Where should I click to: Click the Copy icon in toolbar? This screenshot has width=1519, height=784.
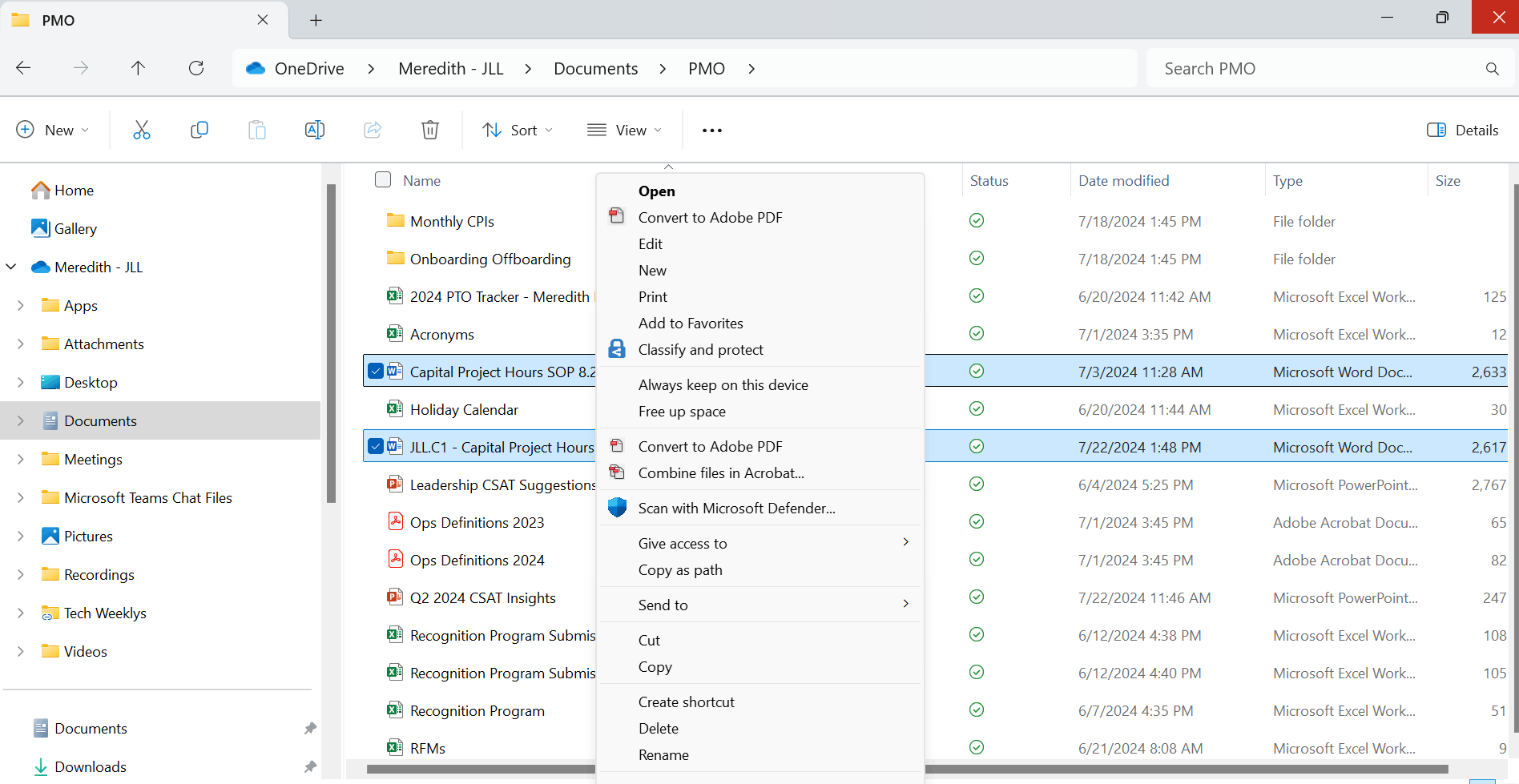(199, 130)
